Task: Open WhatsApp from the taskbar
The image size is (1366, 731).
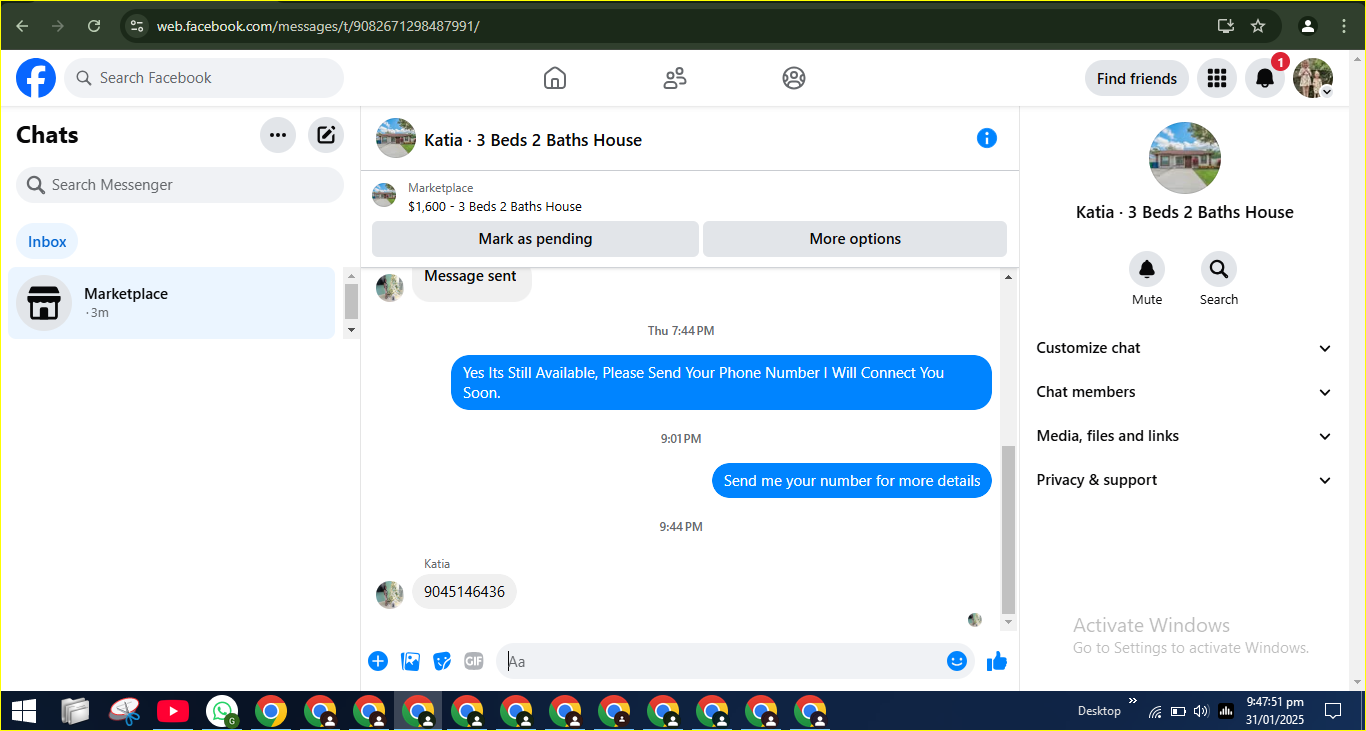Action: (x=222, y=711)
